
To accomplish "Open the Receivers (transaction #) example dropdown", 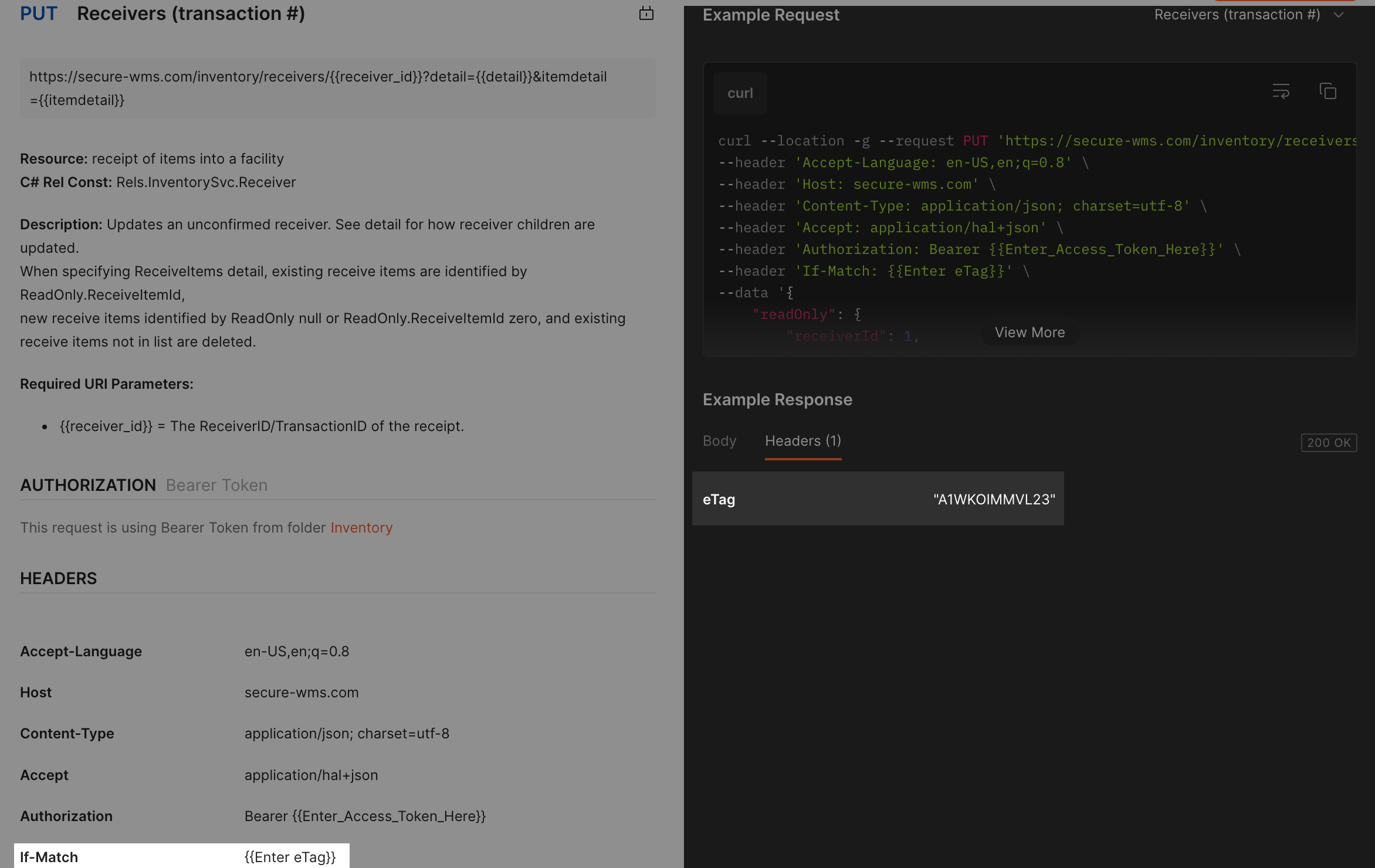I will [1248, 15].
